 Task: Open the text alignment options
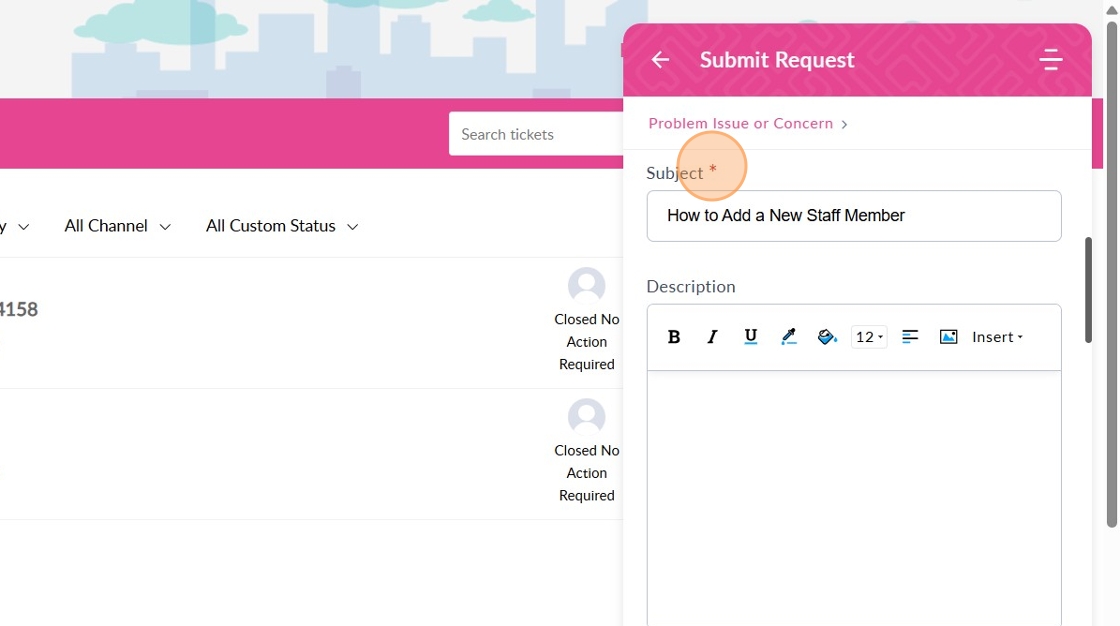[x=910, y=337]
